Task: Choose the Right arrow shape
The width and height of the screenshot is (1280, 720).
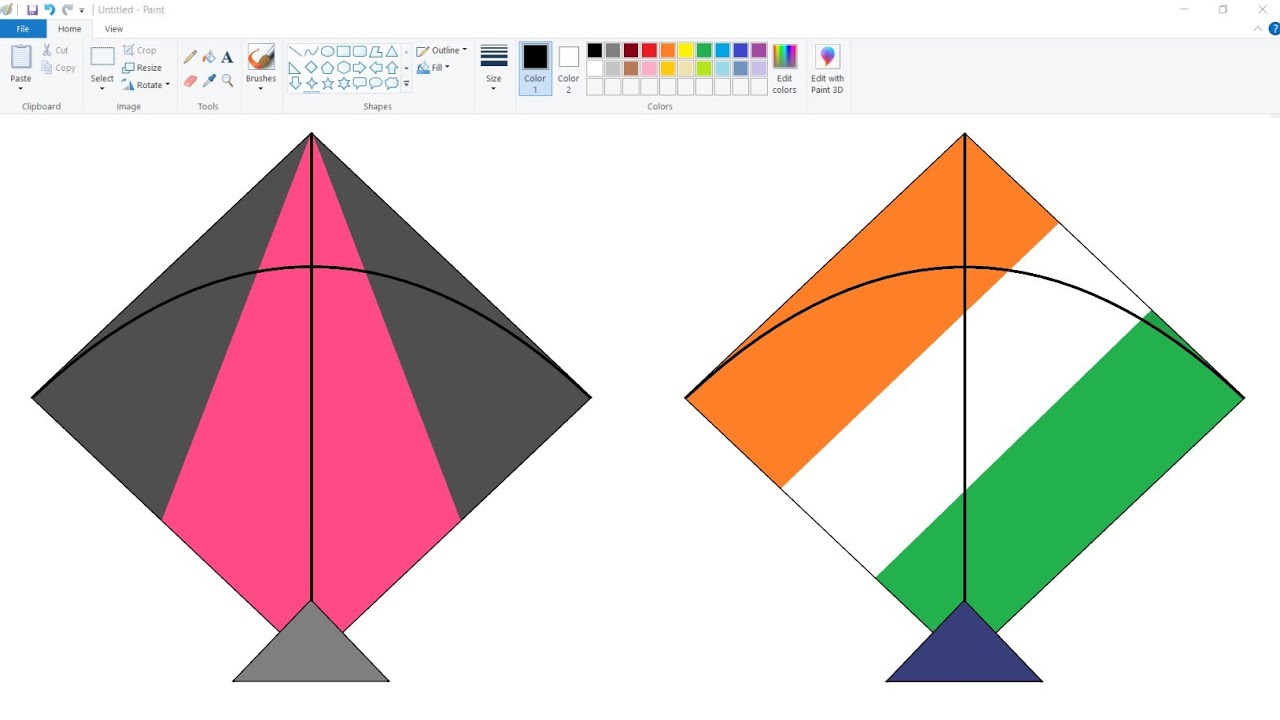Action: (x=359, y=67)
